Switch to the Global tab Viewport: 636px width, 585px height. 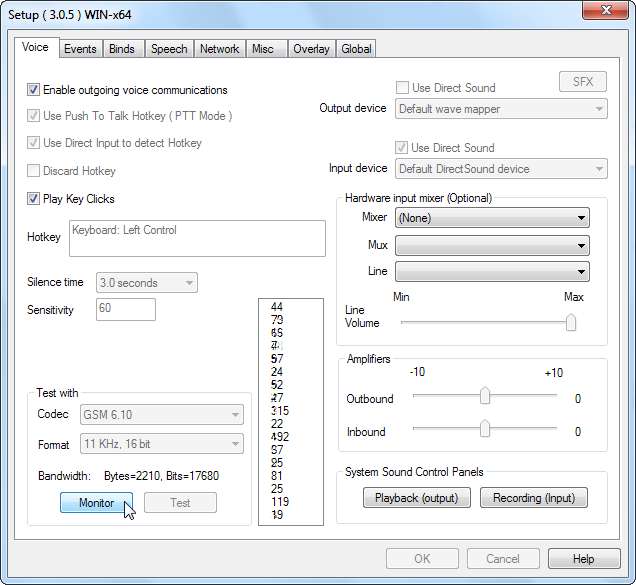(356, 48)
